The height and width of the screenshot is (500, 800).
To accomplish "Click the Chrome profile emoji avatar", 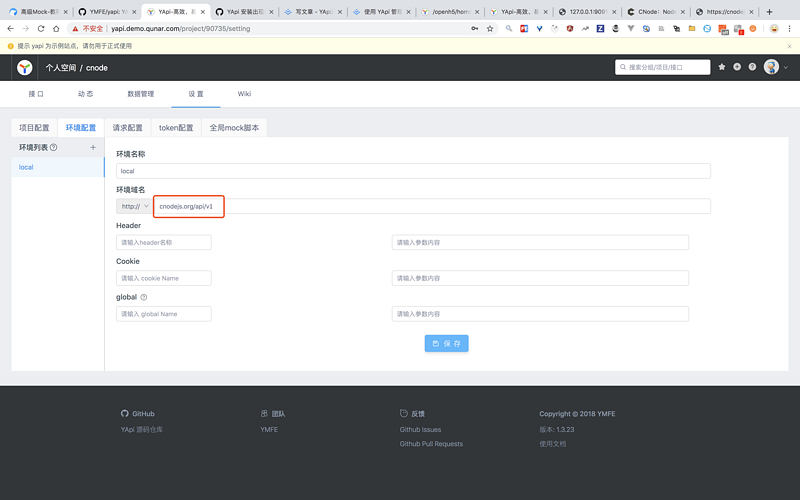I will 774,29.
